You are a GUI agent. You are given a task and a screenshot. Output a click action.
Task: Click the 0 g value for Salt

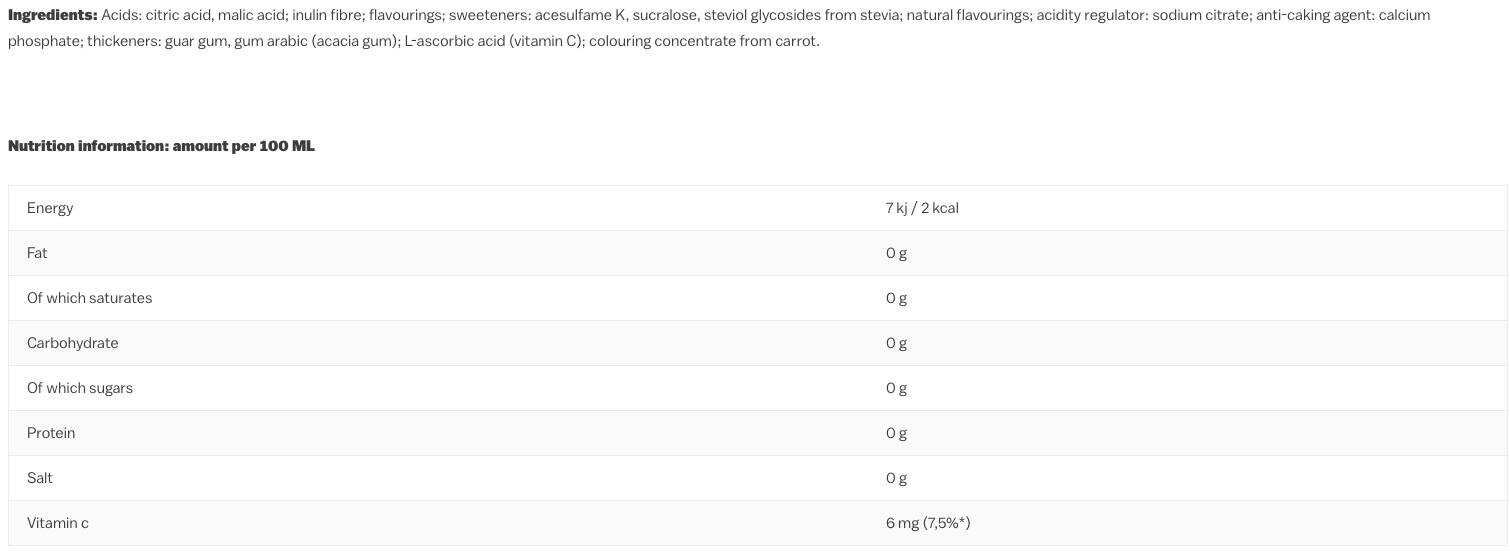pos(896,478)
